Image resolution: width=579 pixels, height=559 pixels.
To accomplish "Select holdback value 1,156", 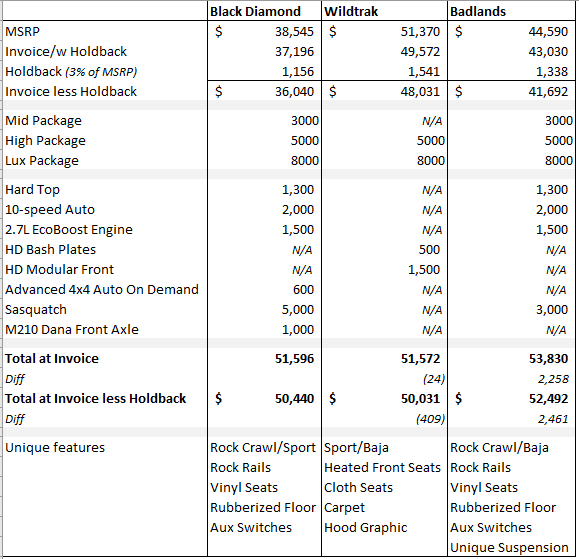I will [298, 71].
